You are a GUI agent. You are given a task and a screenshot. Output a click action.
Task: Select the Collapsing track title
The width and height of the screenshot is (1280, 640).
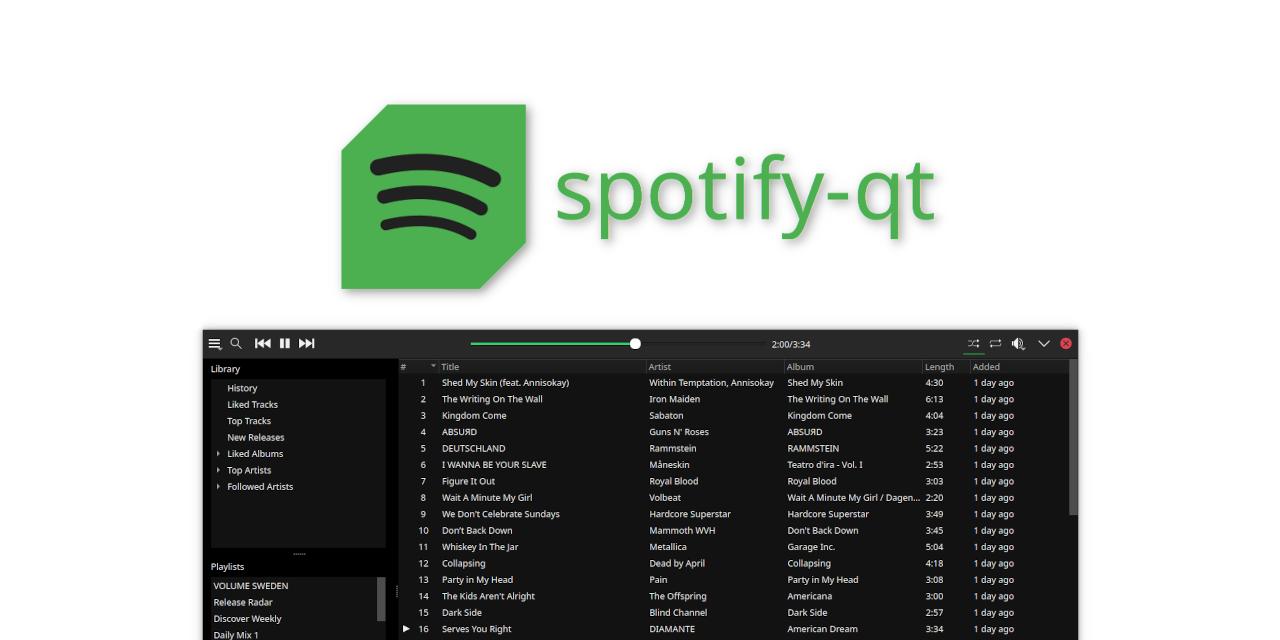click(x=464, y=564)
